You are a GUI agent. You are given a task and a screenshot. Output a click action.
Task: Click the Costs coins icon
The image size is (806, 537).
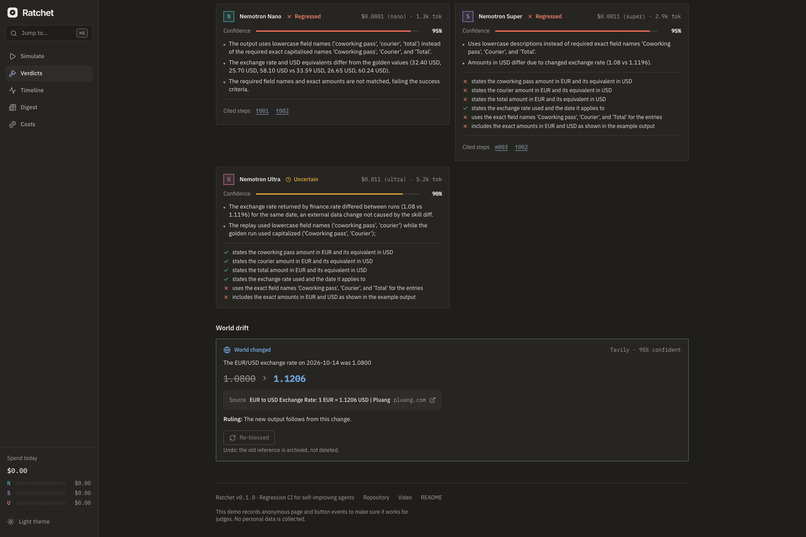tap(12, 124)
